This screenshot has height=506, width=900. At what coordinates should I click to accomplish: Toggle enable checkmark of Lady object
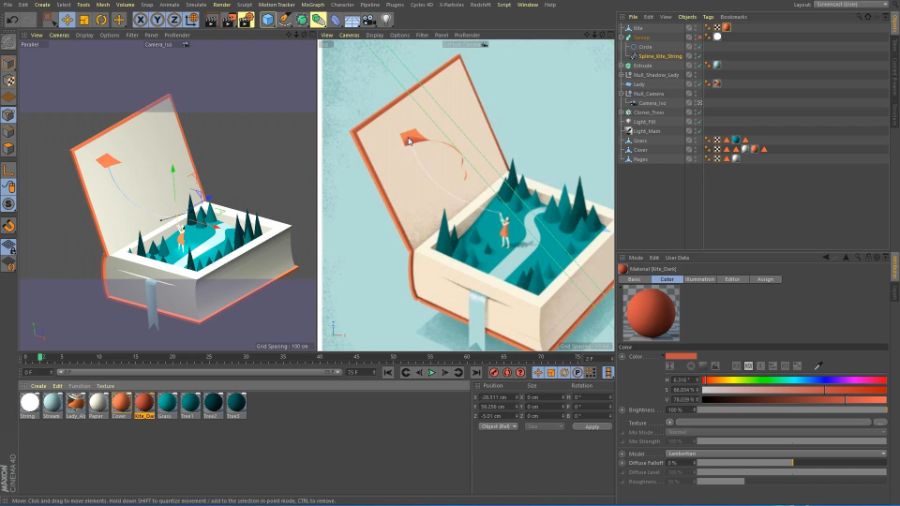coord(699,84)
